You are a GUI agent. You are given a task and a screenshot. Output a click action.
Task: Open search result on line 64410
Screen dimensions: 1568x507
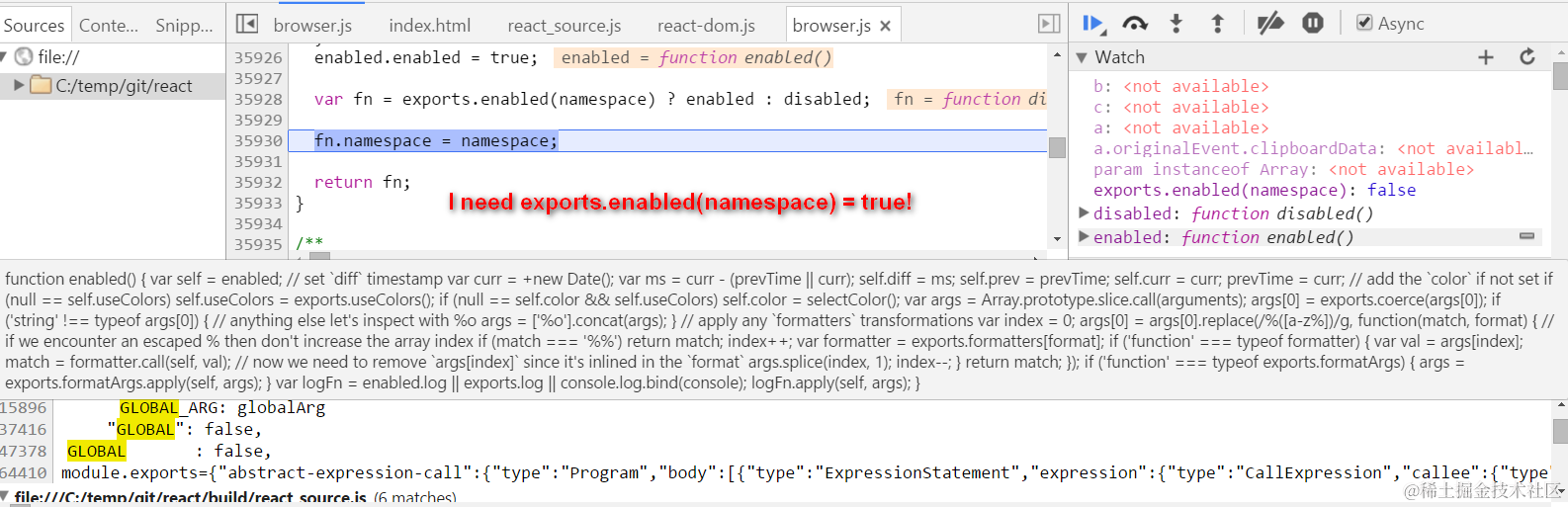[x=805, y=472]
